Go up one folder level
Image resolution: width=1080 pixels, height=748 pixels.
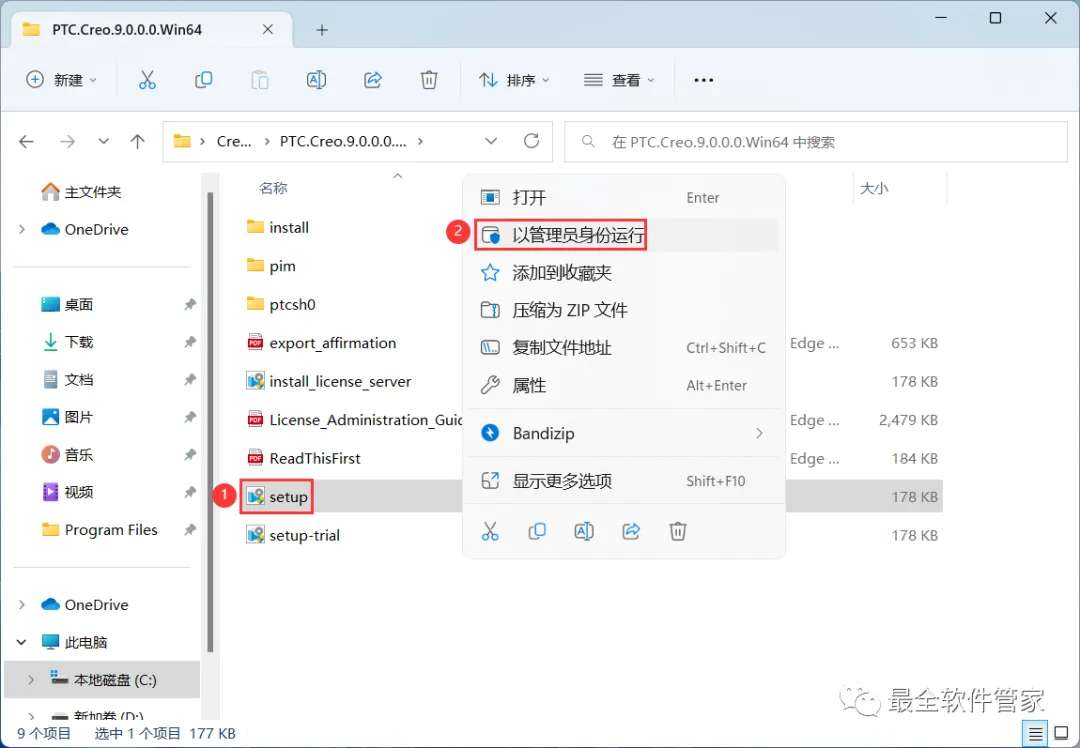click(x=138, y=142)
